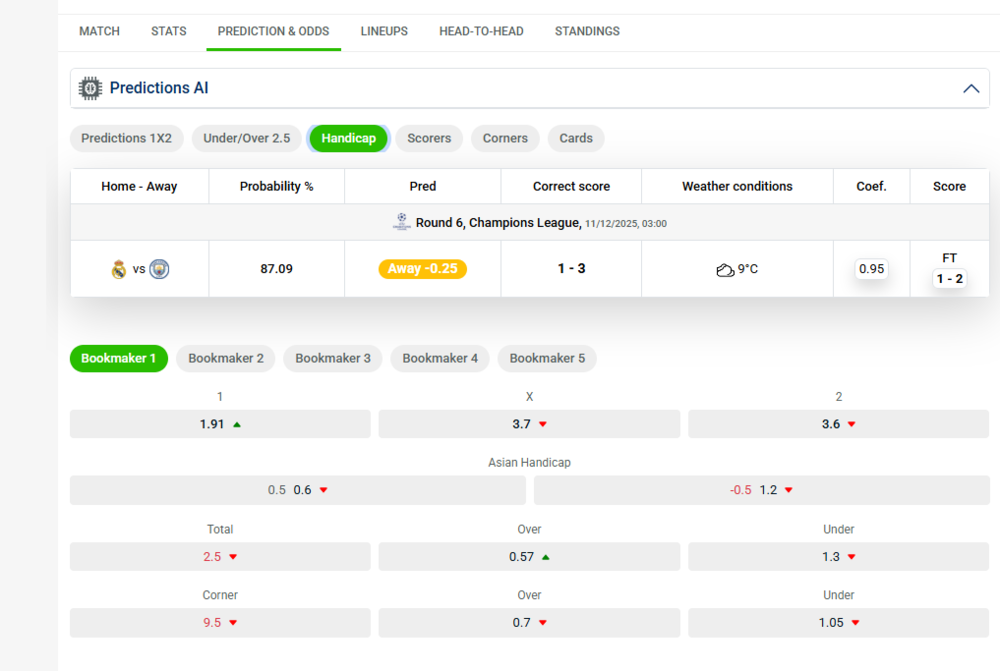Click the away win odds 3.6

point(839,424)
